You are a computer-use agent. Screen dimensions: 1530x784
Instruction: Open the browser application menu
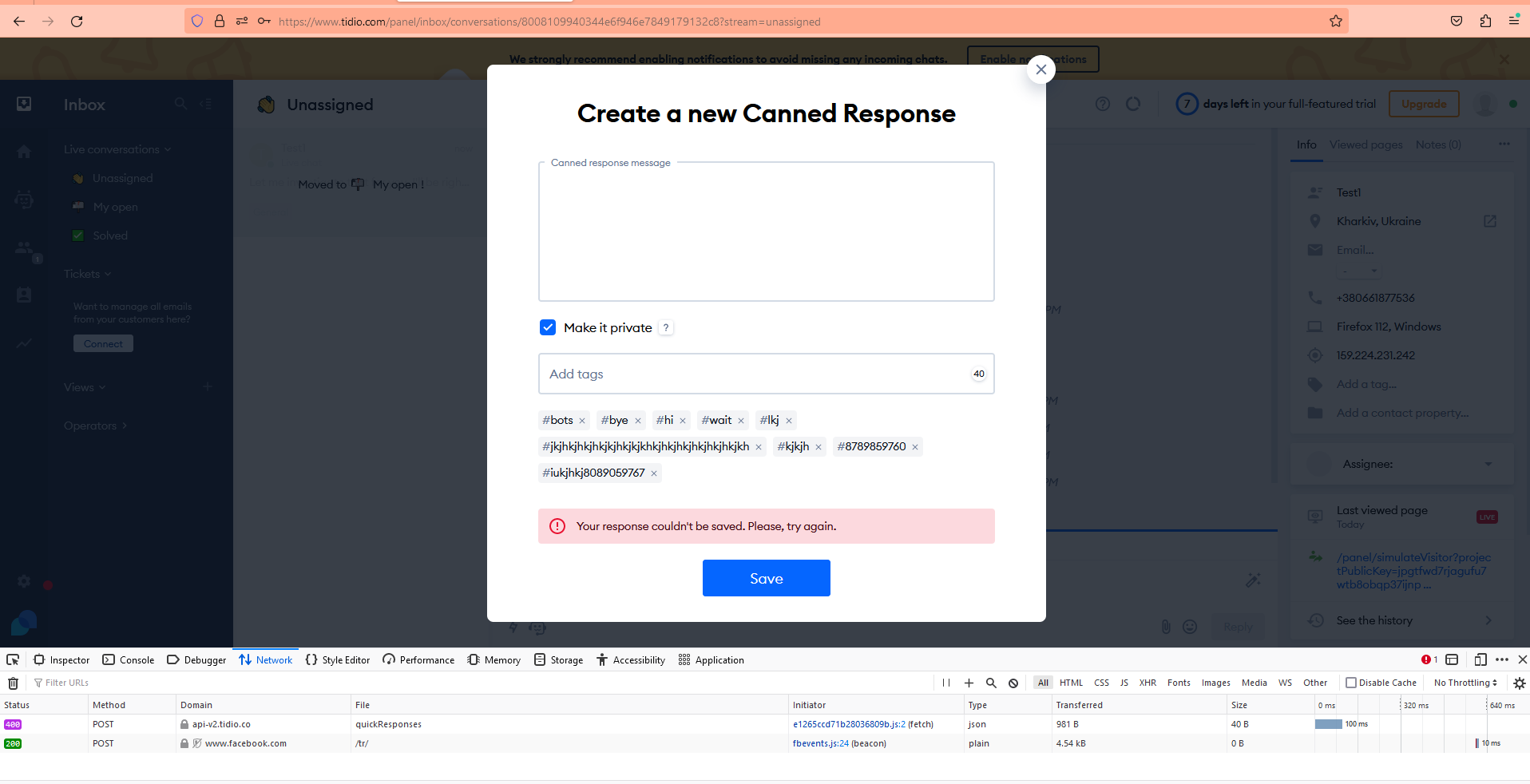pyautogui.click(x=1514, y=22)
